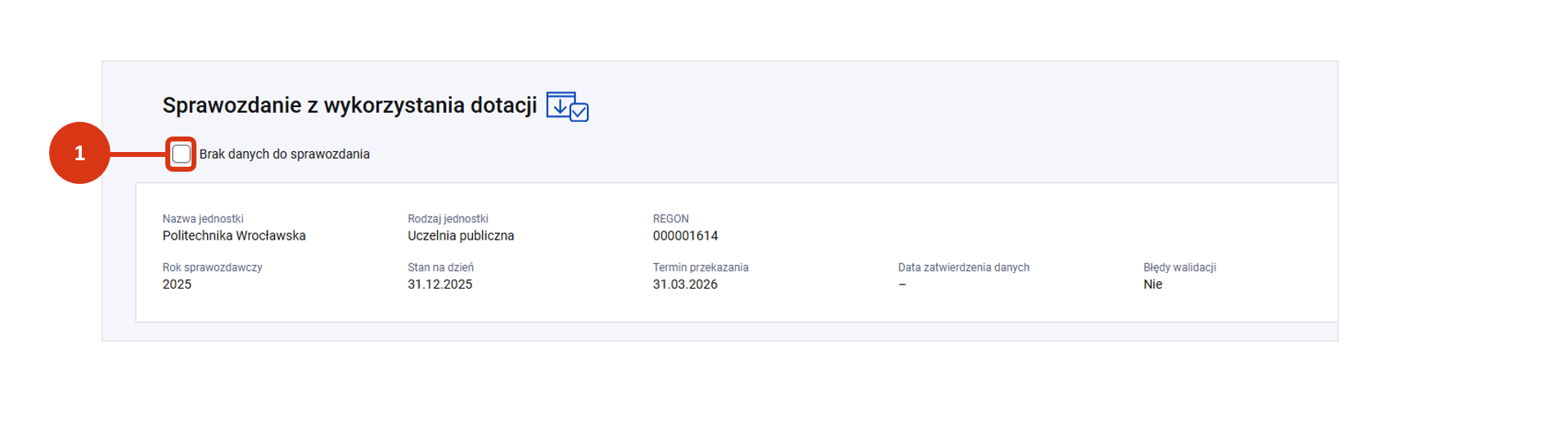The image size is (1568, 439).
Task: Tick the "Brak danych do sprawozdania" checkbox
Action: [181, 154]
